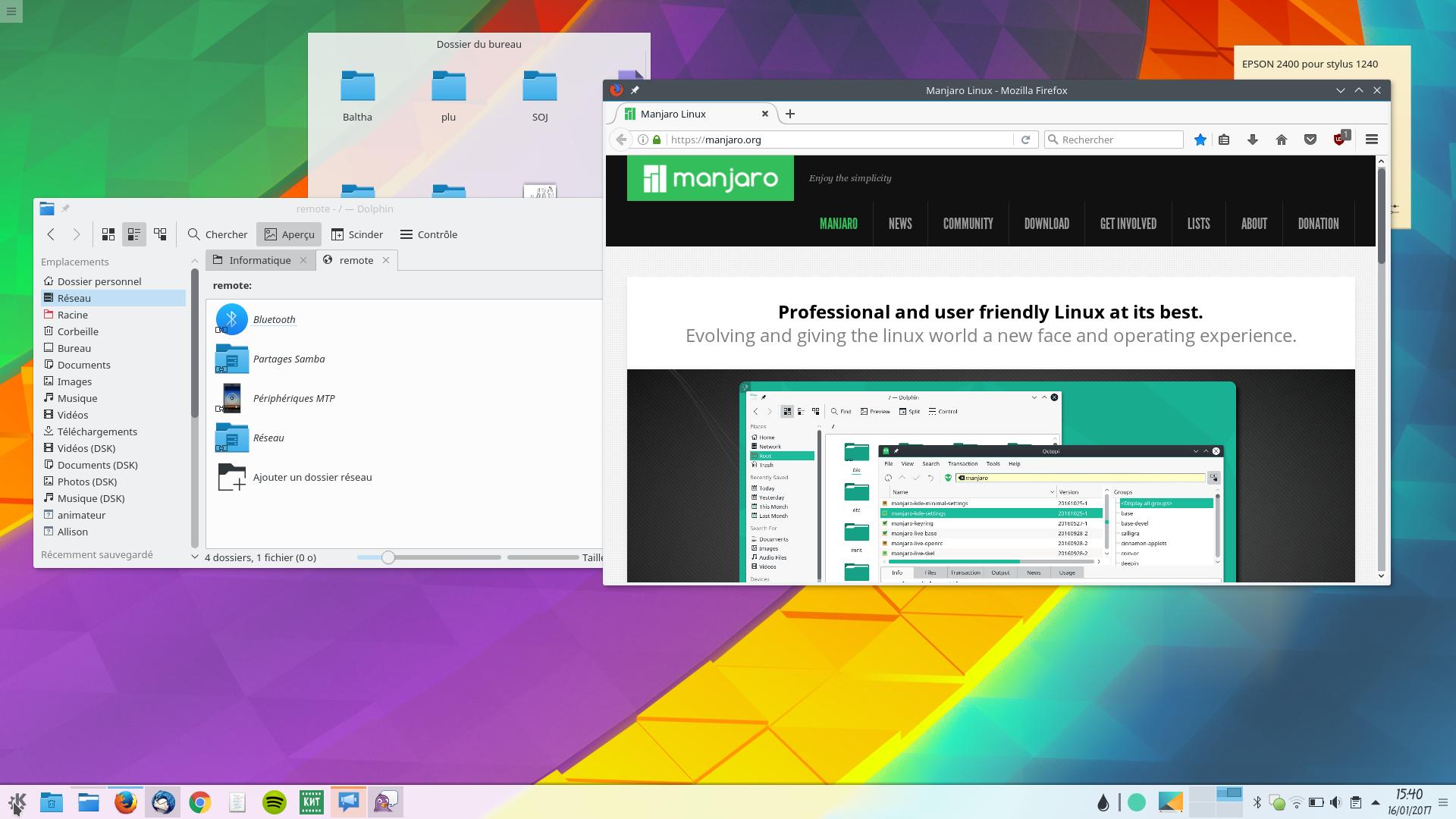
Task: Bookmark this page with the star icon
Action: coord(1200,140)
